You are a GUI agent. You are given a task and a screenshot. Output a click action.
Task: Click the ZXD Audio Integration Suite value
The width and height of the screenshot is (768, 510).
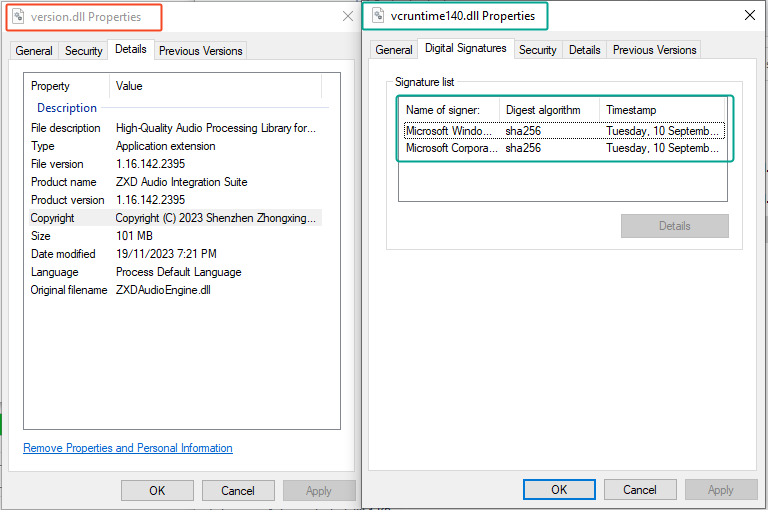pyautogui.click(x=181, y=182)
